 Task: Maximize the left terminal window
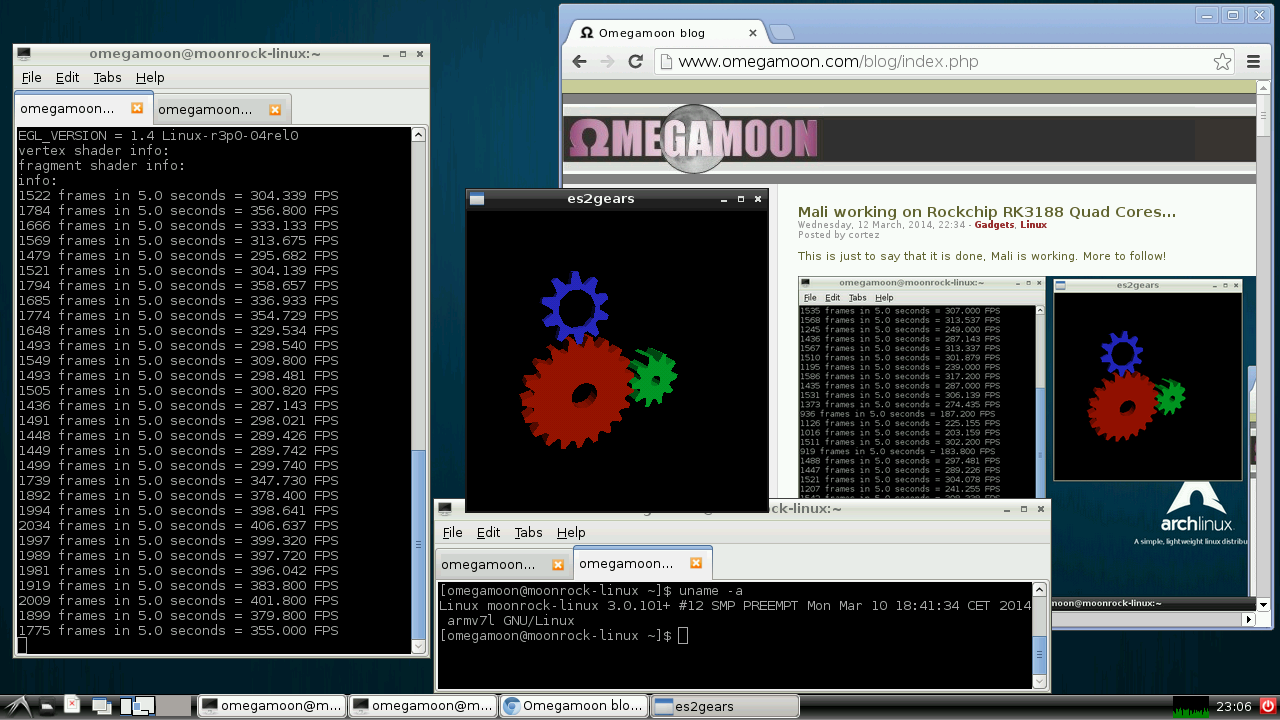point(403,54)
